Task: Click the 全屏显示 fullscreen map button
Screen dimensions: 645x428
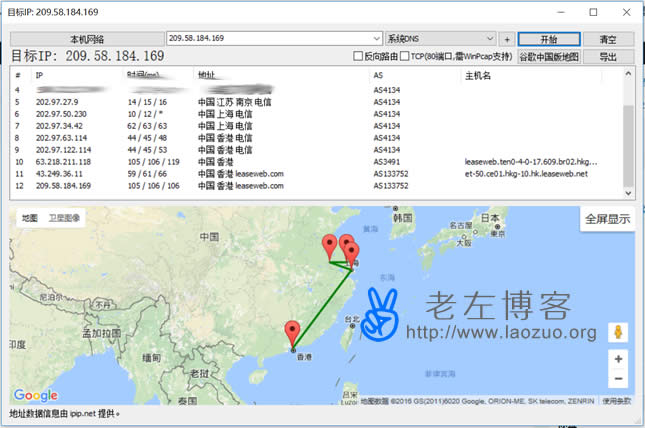Action: point(607,219)
